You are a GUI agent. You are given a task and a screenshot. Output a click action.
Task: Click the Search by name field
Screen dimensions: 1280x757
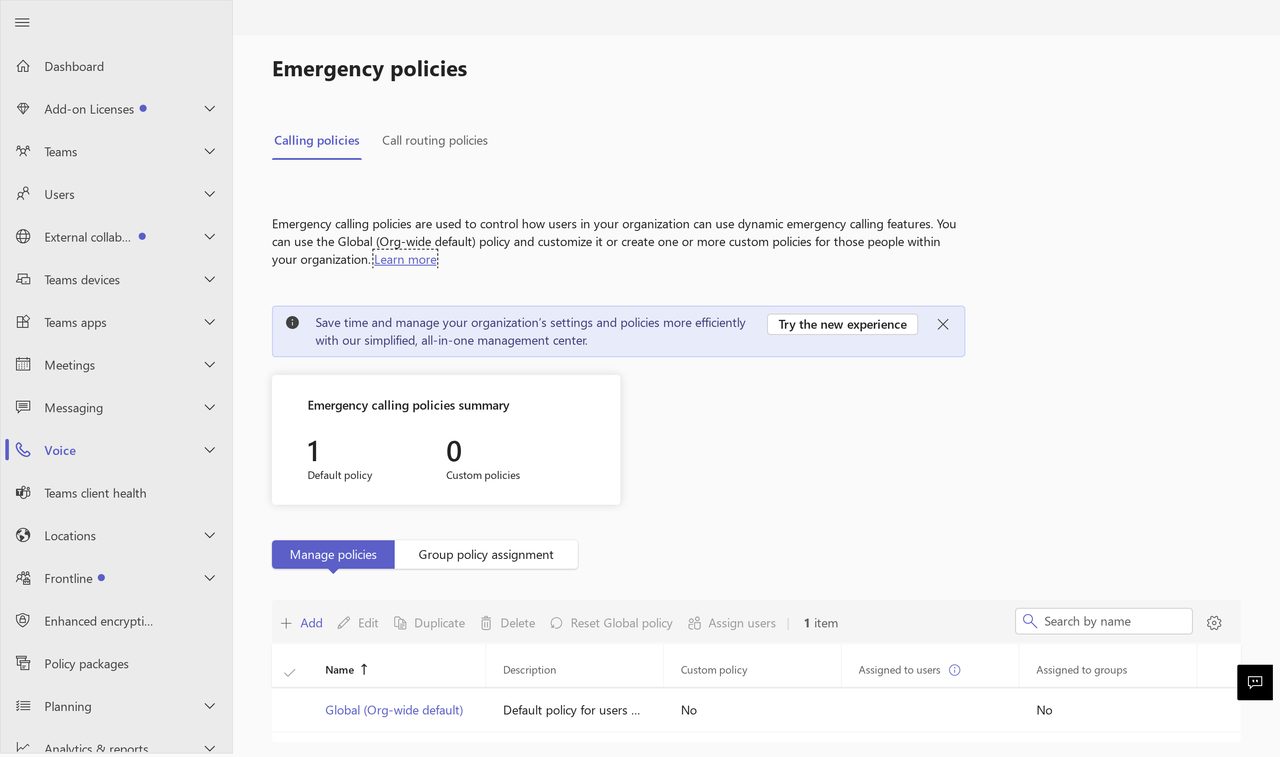tap(1104, 621)
